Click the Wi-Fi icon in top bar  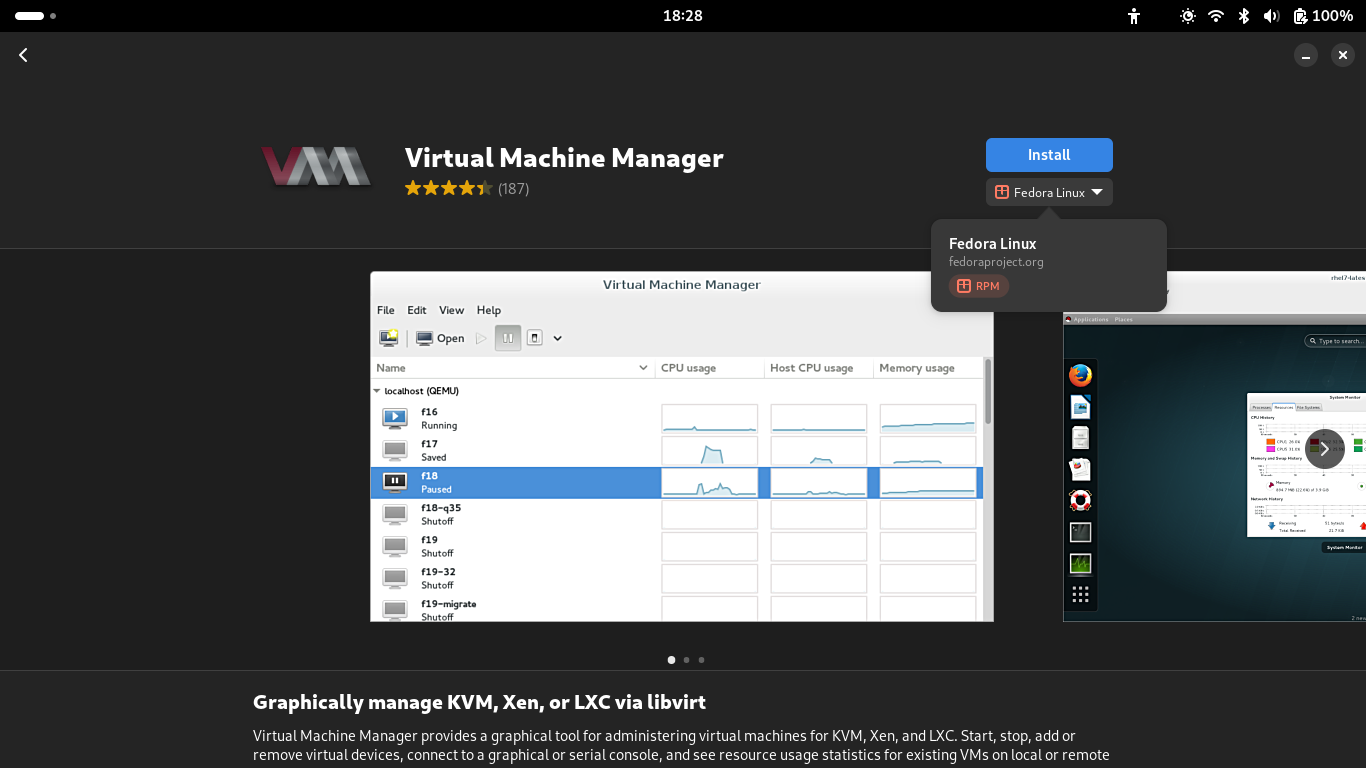click(1216, 16)
